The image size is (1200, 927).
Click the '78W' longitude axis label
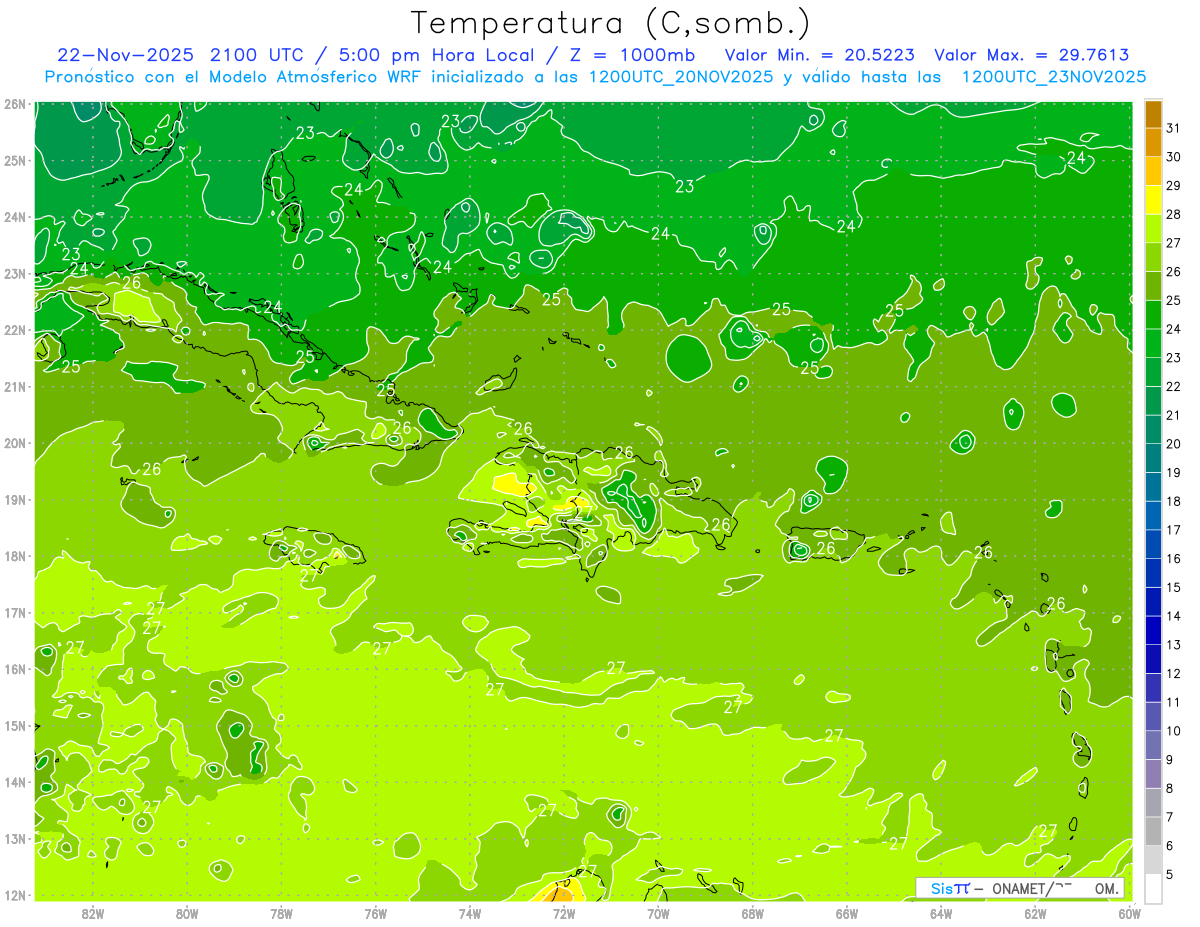[x=282, y=913]
